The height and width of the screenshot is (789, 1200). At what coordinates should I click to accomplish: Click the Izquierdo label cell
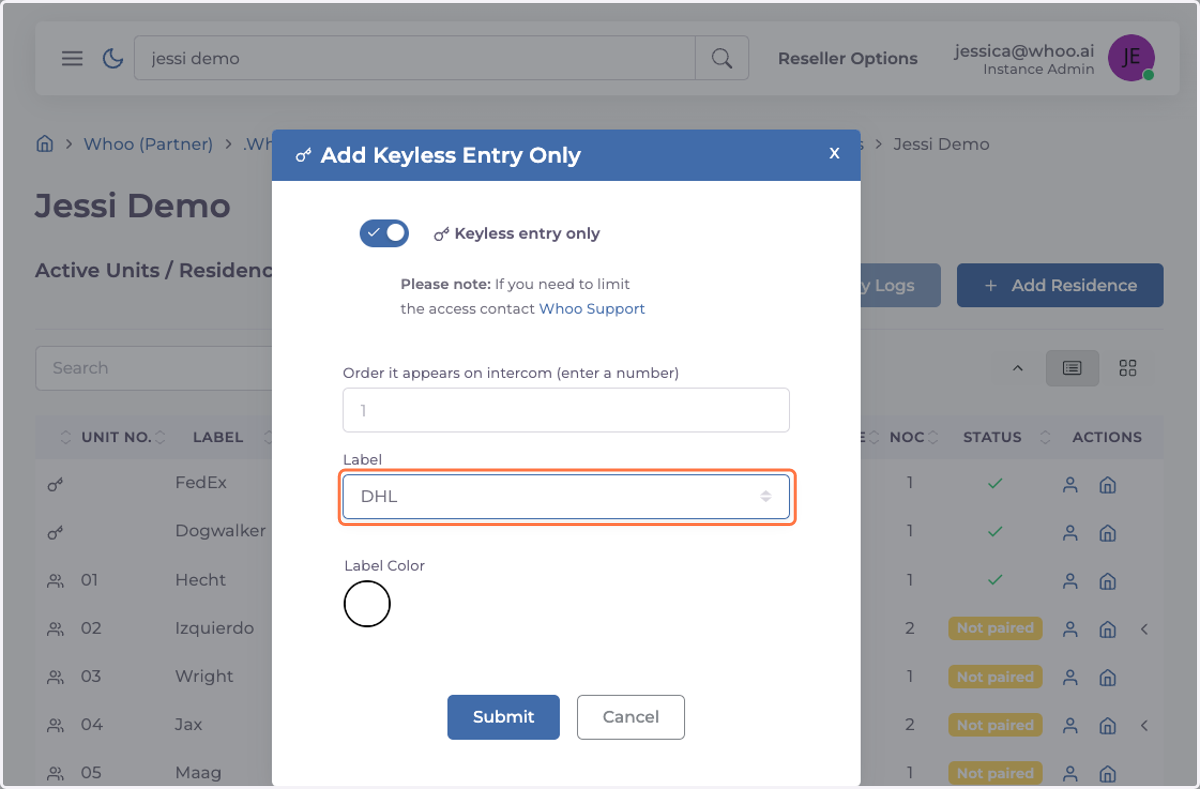(215, 628)
